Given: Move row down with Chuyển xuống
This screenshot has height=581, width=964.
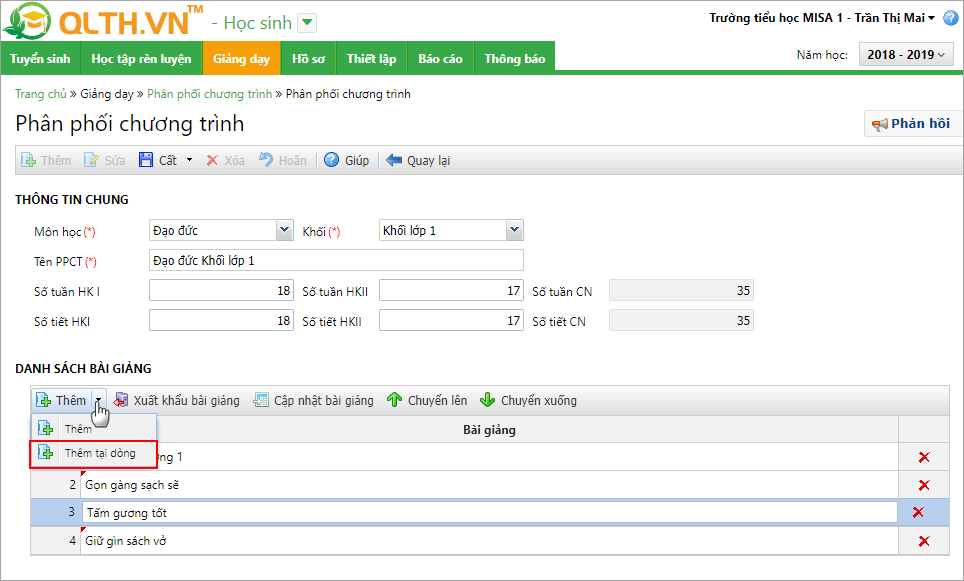Looking at the screenshot, I should coord(529,400).
